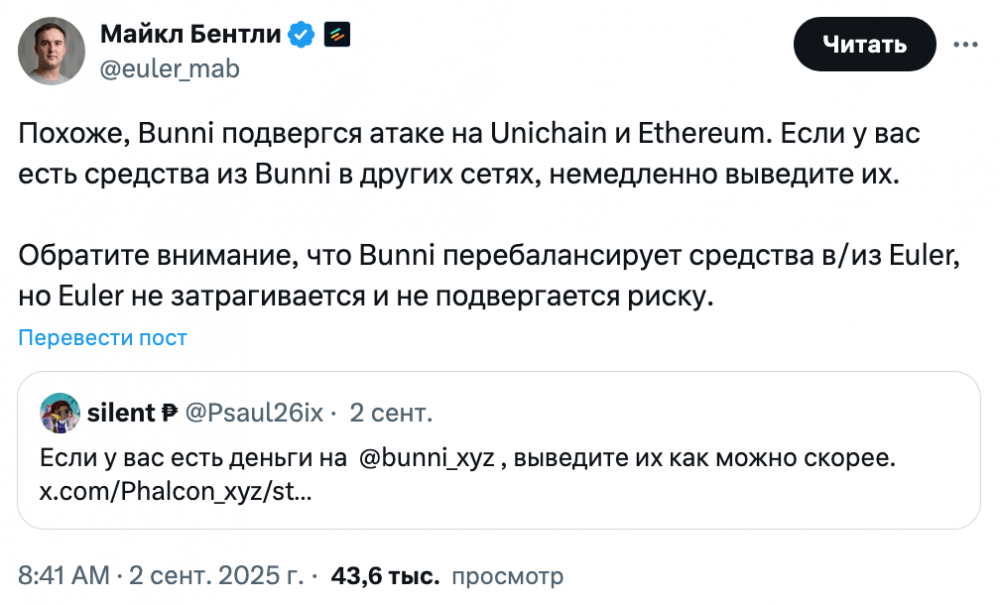Open Майкл Бентли's profile avatar

pos(51,51)
